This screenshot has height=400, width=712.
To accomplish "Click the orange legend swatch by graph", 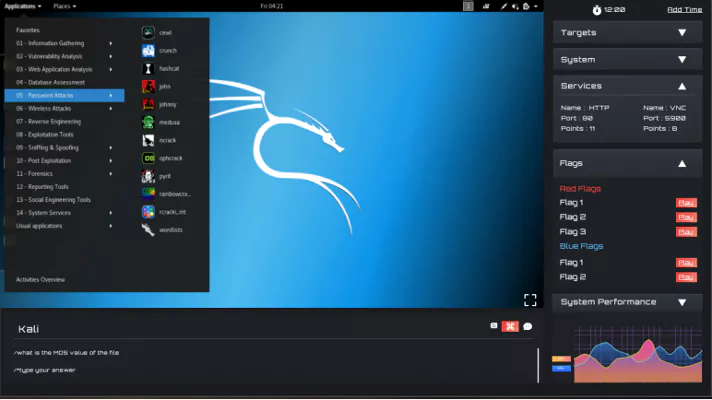I will 561,359.
